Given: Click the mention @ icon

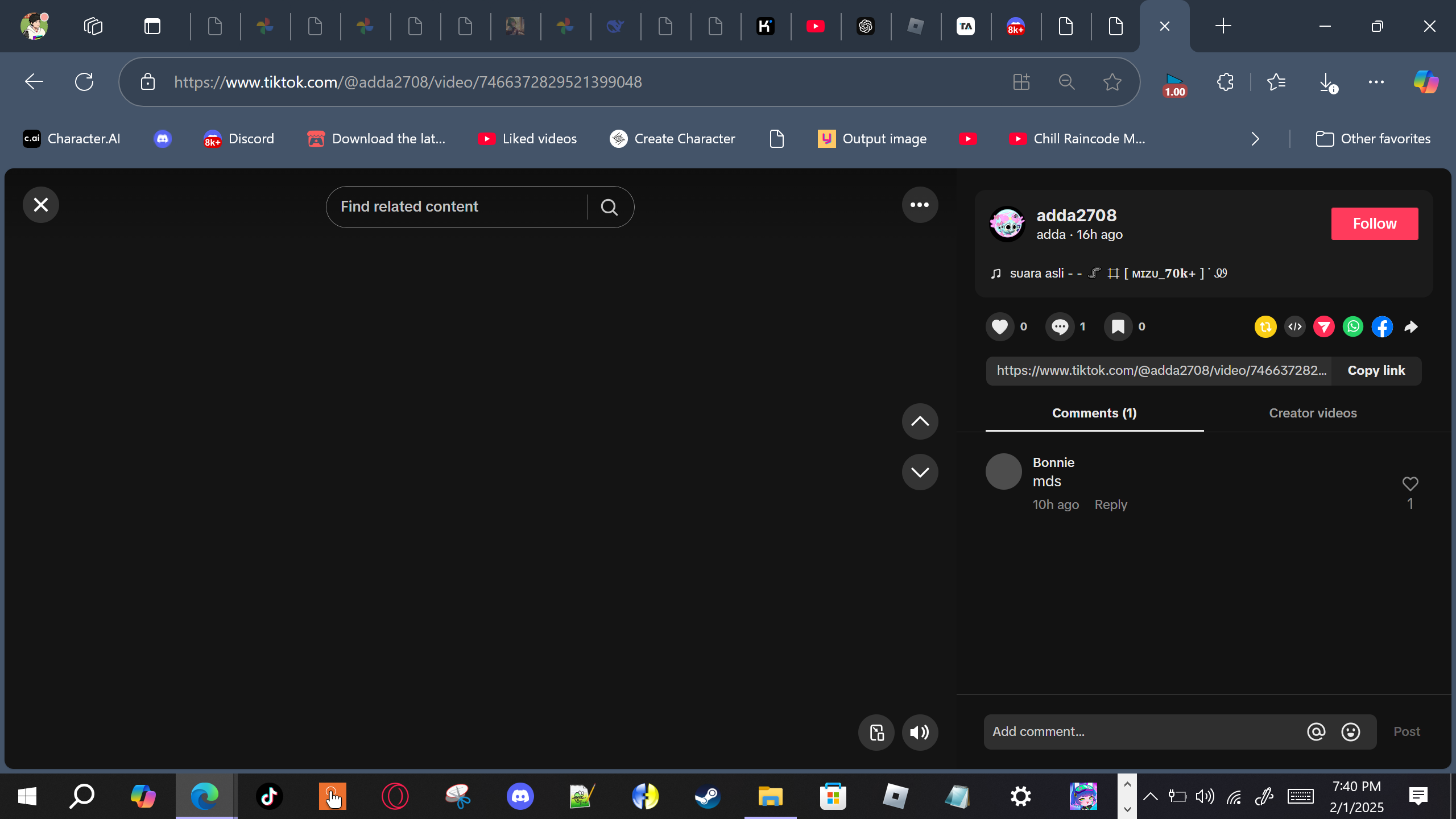Looking at the screenshot, I should (x=1316, y=731).
